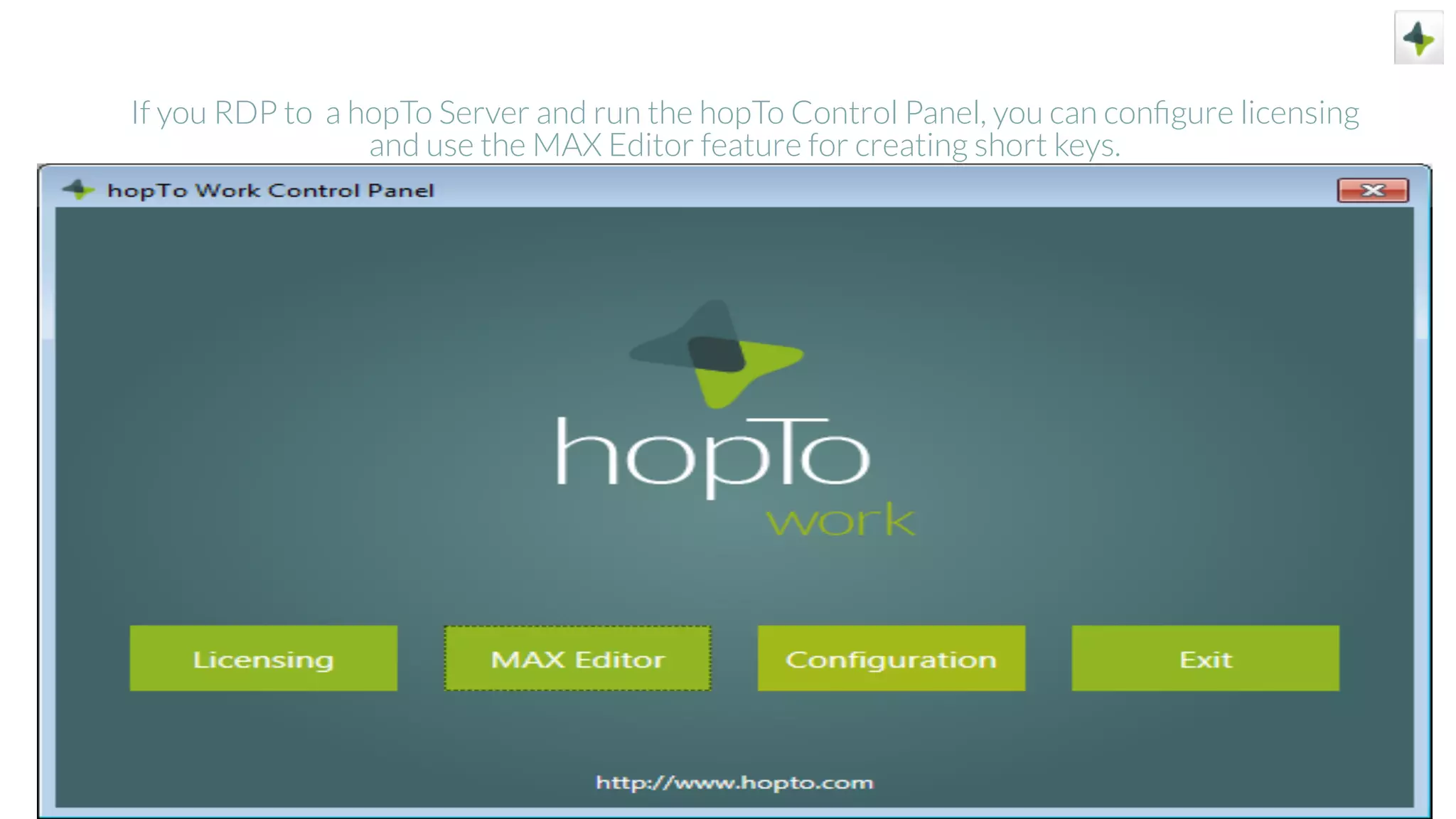Click the 'hopTo Work Control Panel' title text
1456x819 pixels.
pyautogui.click(x=270, y=191)
